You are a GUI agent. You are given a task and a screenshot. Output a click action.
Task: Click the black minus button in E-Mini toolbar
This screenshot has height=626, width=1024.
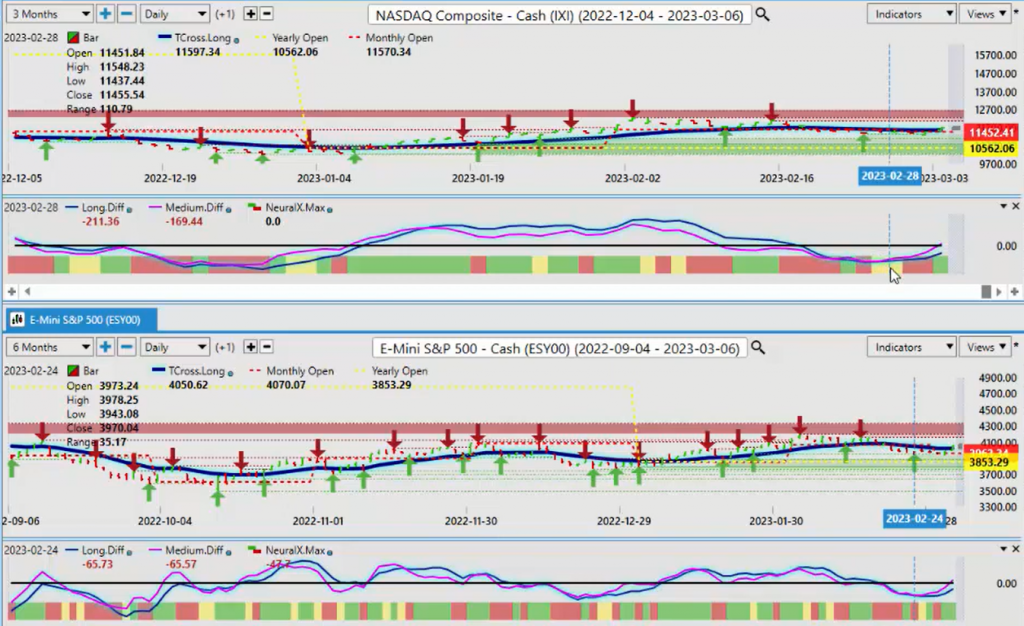click(x=267, y=346)
